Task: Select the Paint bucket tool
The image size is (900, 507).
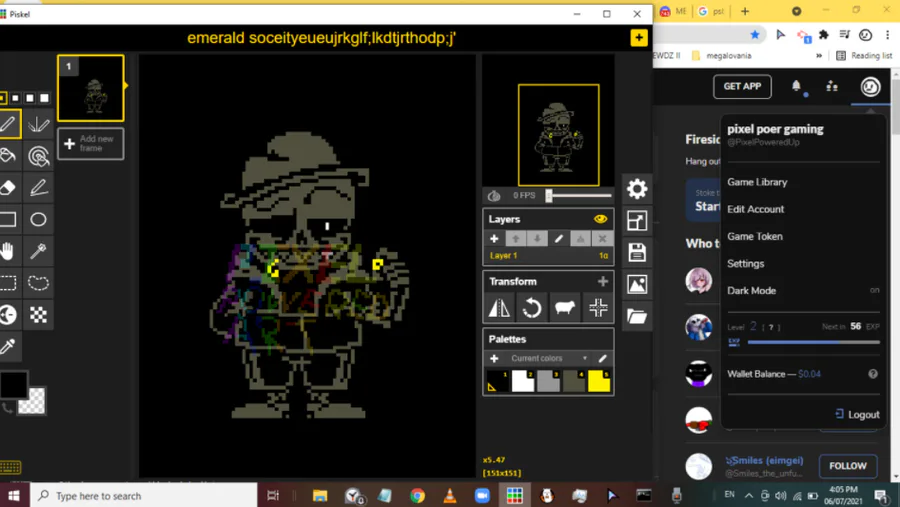Action: click(x=9, y=156)
